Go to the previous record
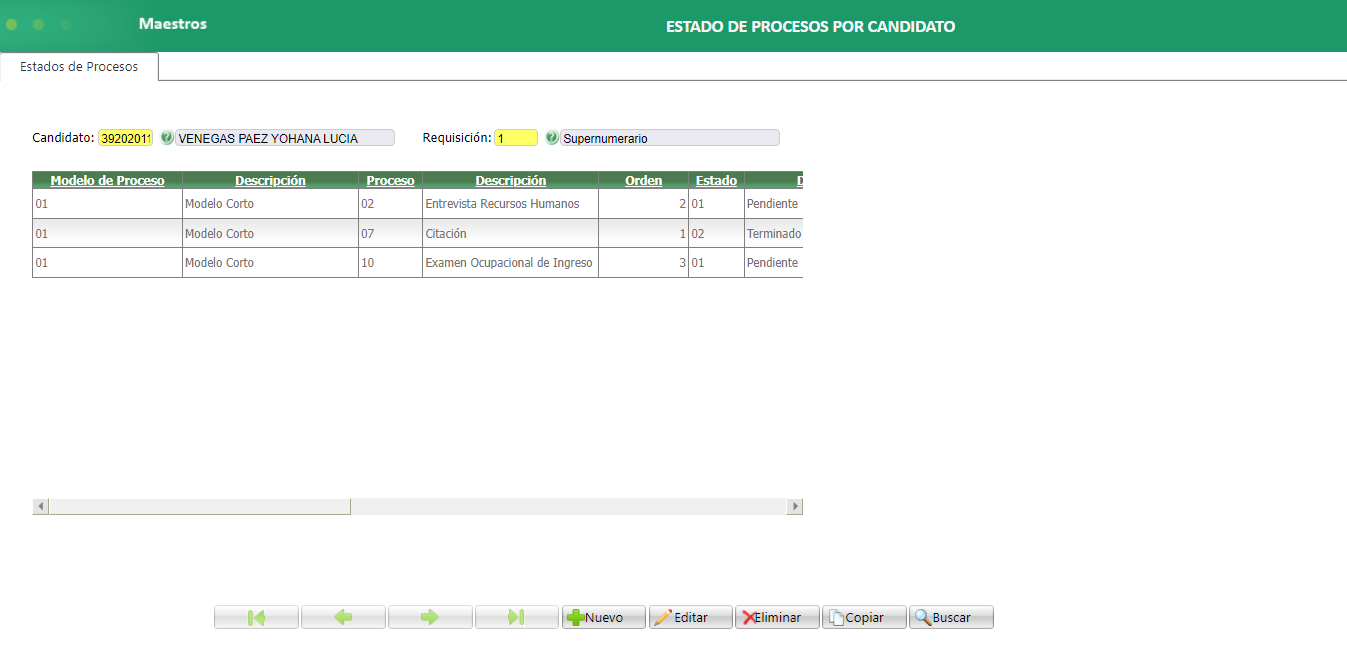Image resolution: width=1347 pixels, height=657 pixels. 343,617
